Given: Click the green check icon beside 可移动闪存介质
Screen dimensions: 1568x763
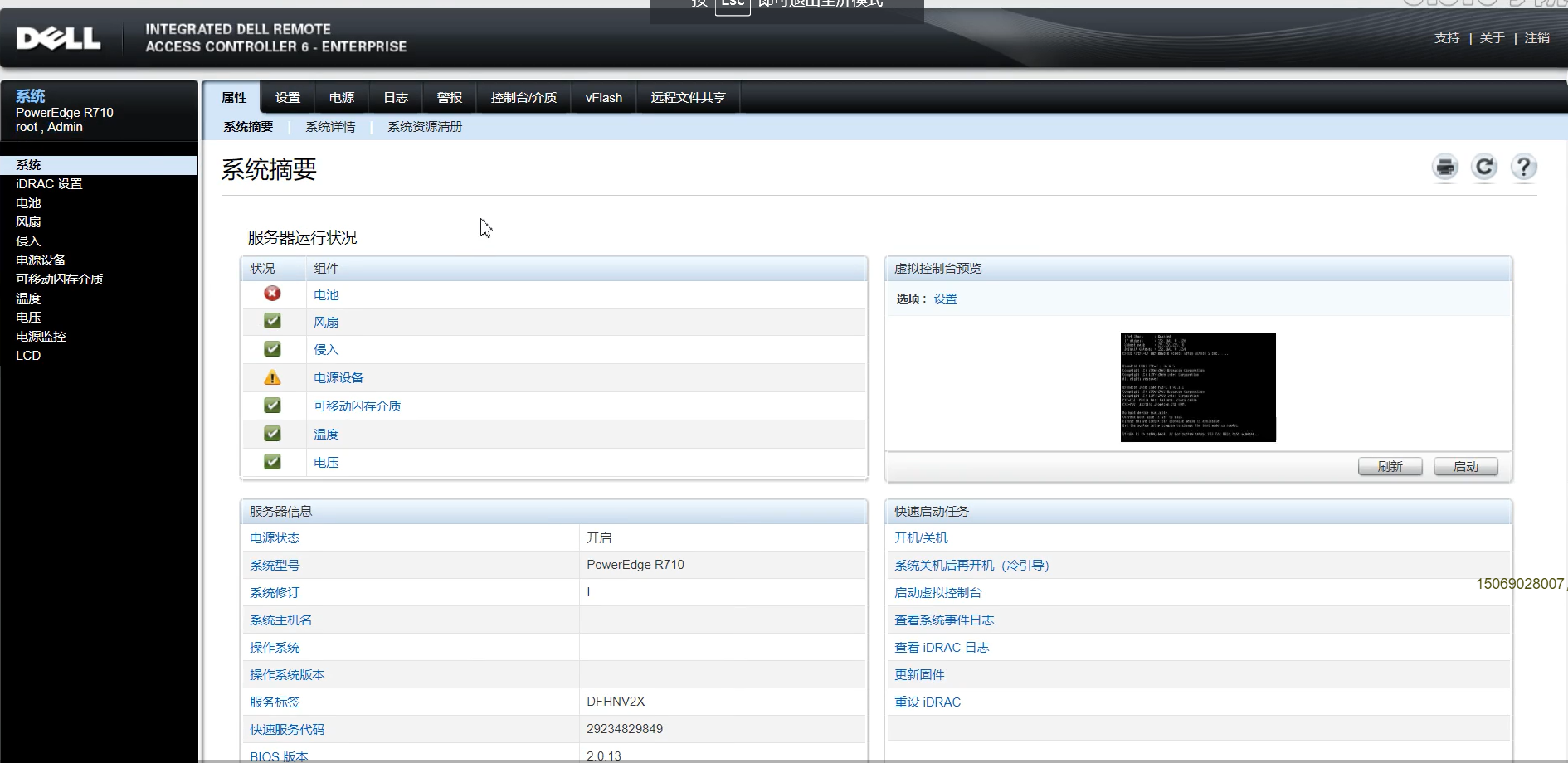Looking at the screenshot, I should (x=272, y=406).
